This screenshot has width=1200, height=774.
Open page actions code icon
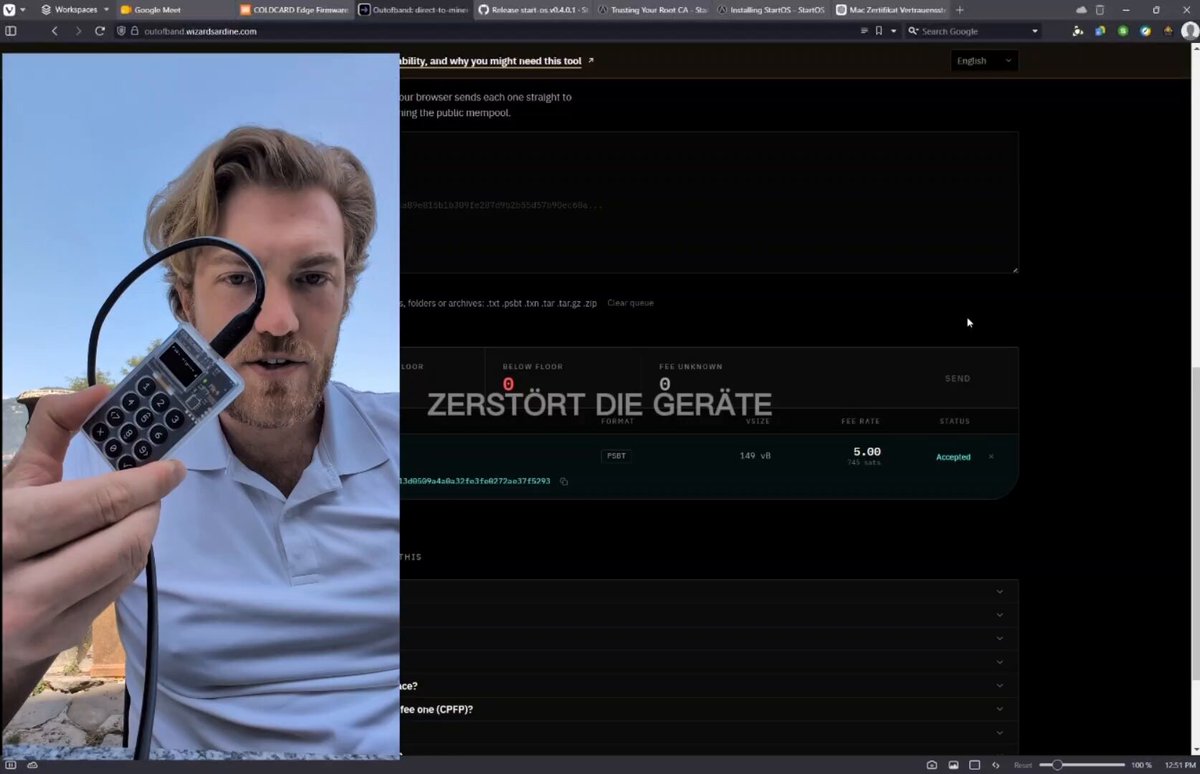[996, 765]
